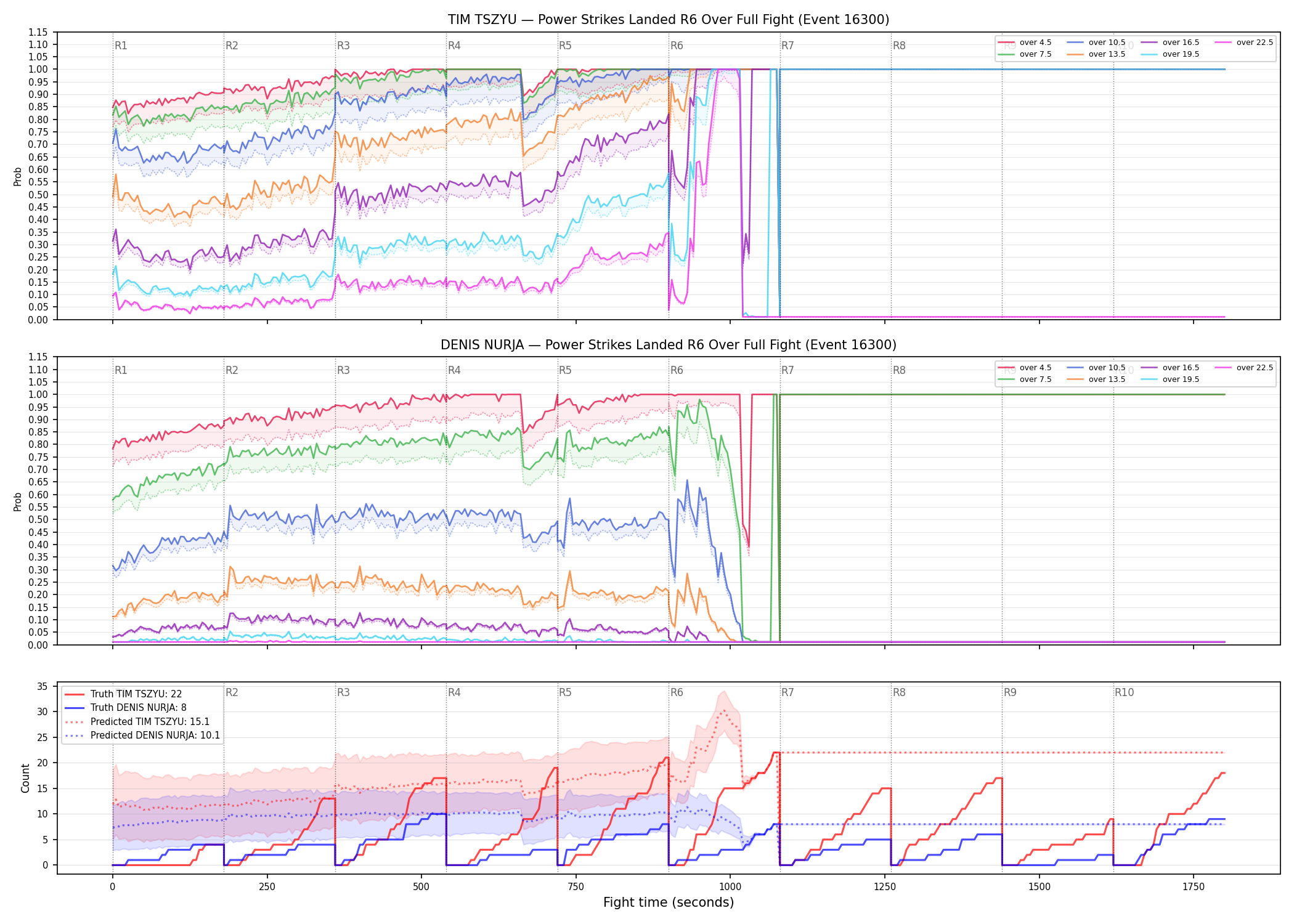Click the 'Count' y-axis label of bottom chart
This screenshot has width=1294, height=924.
[x=25, y=778]
